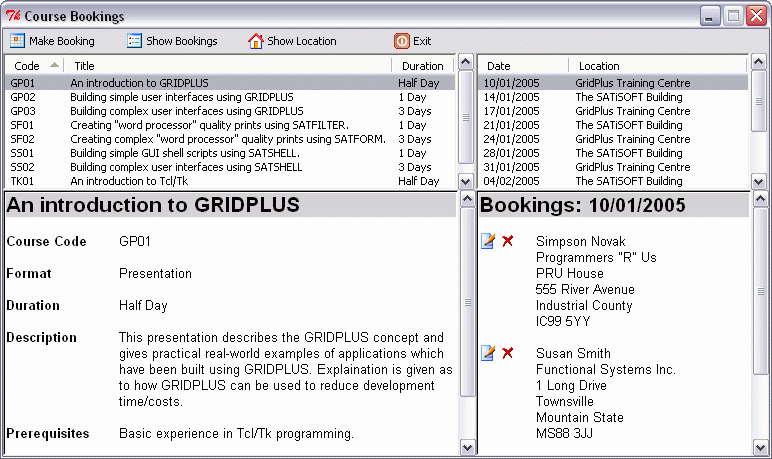
Task: Click the course details scrollbar thumb
Action: coord(467,302)
